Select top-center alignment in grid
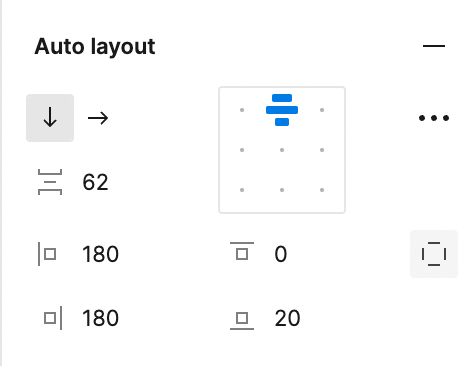 coord(282,110)
